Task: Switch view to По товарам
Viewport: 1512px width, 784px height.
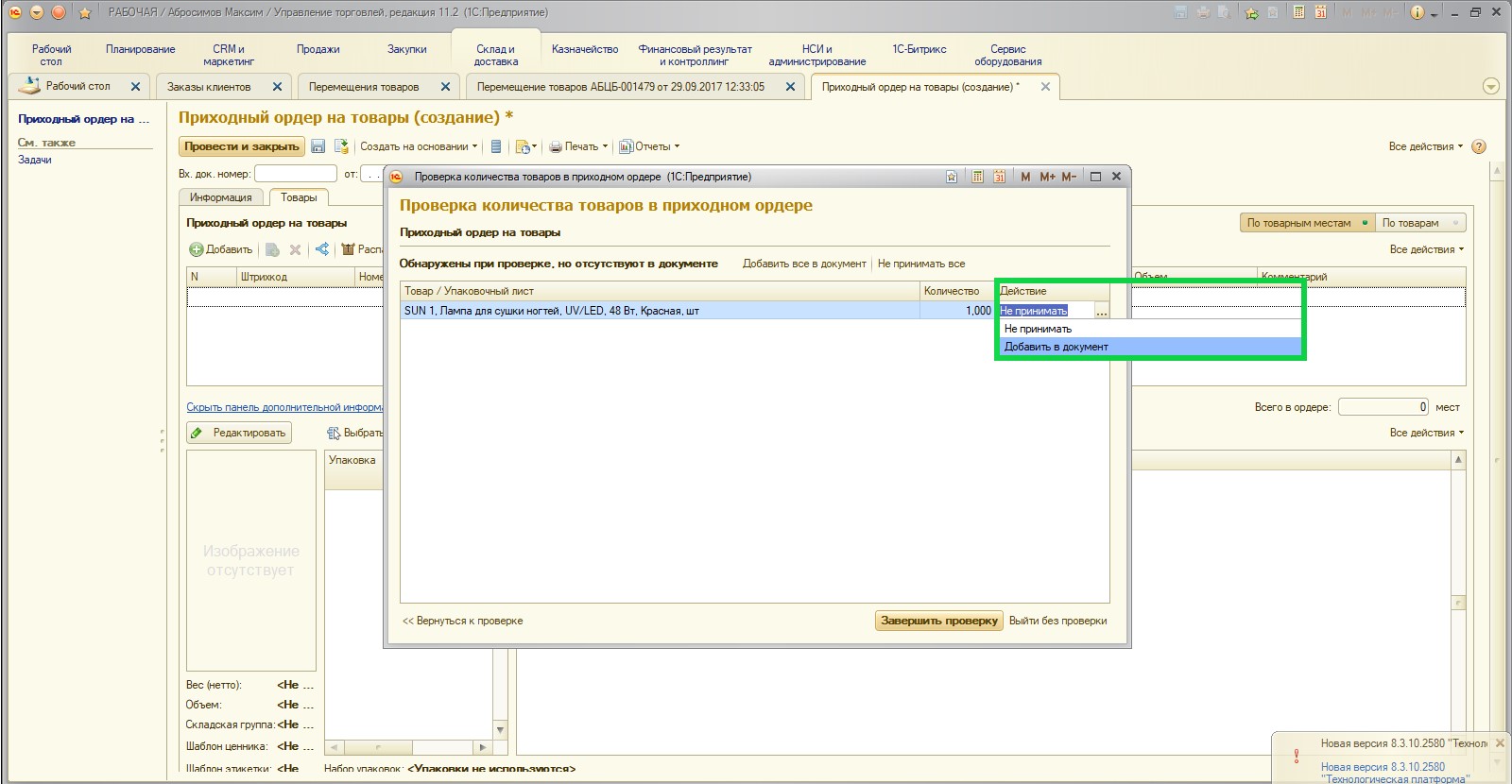Action: pos(1419,223)
